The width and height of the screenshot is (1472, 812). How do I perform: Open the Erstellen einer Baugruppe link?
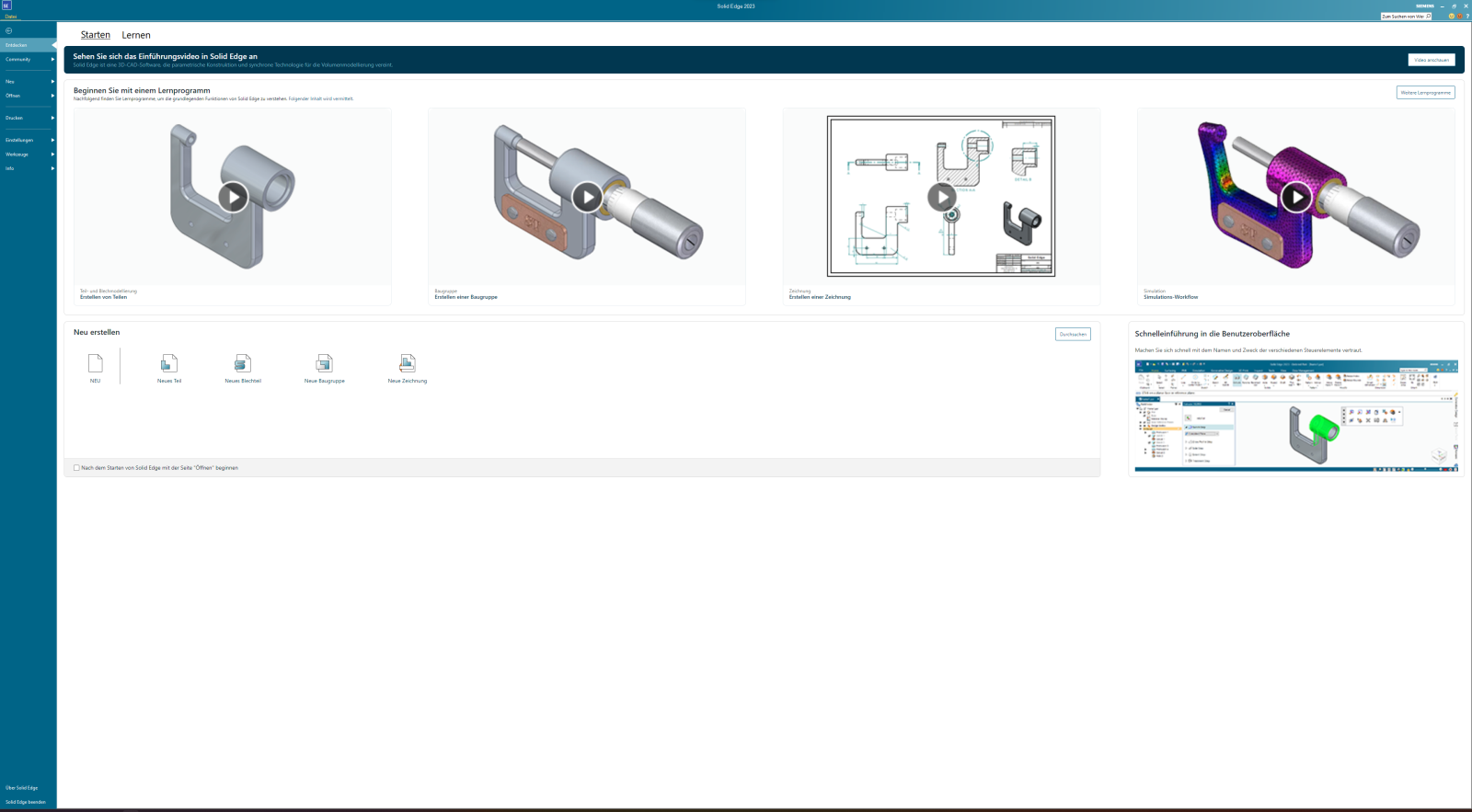coord(466,297)
